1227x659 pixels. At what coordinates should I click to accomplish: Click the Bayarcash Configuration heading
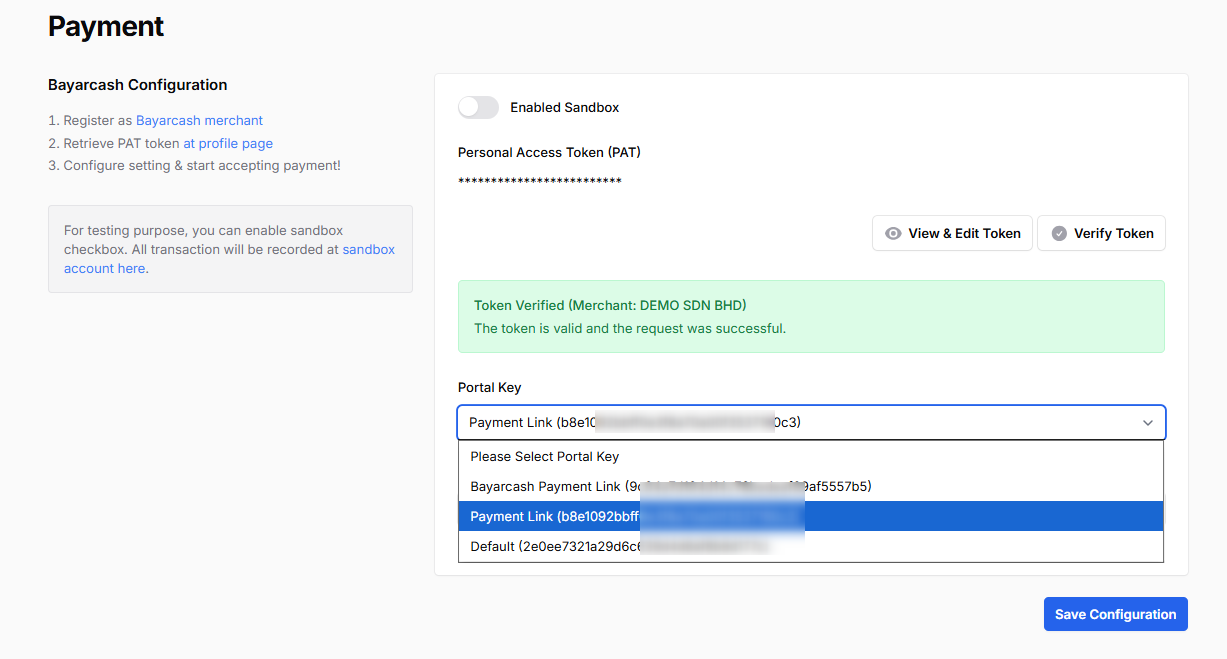[138, 85]
